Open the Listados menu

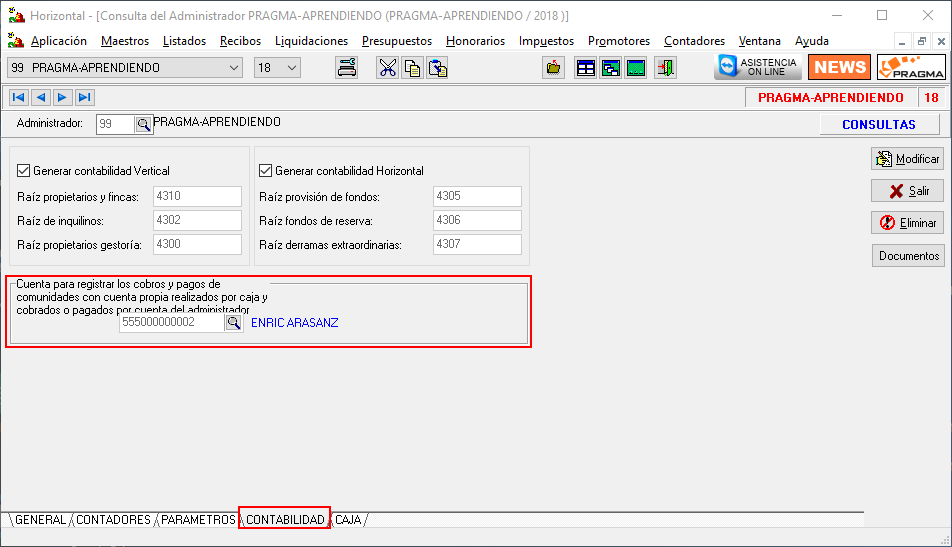point(185,41)
